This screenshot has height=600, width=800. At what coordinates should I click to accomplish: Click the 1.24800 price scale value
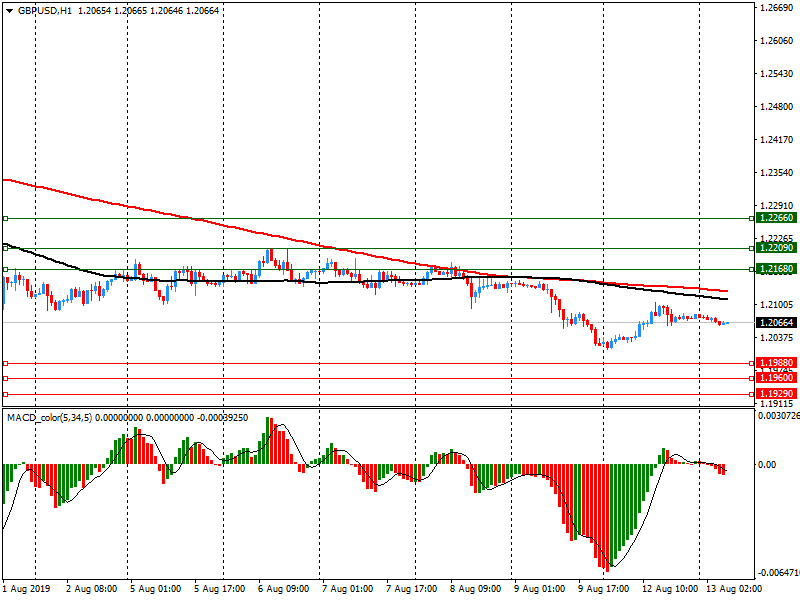point(777,107)
